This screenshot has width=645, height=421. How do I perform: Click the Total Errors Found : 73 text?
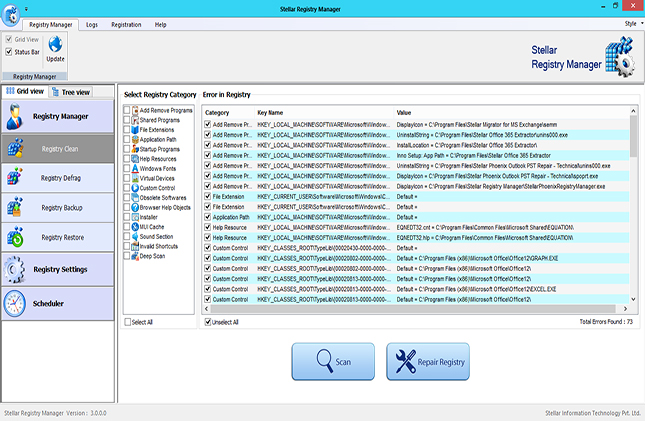tap(606, 322)
